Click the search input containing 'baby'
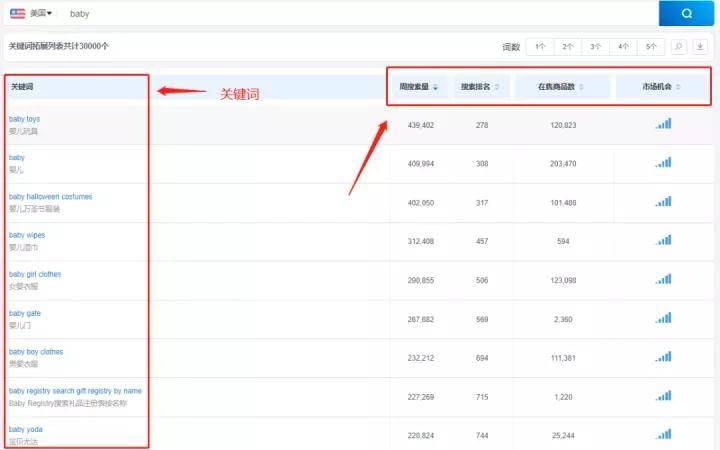Image resolution: width=720 pixels, height=450 pixels. pos(358,14)
